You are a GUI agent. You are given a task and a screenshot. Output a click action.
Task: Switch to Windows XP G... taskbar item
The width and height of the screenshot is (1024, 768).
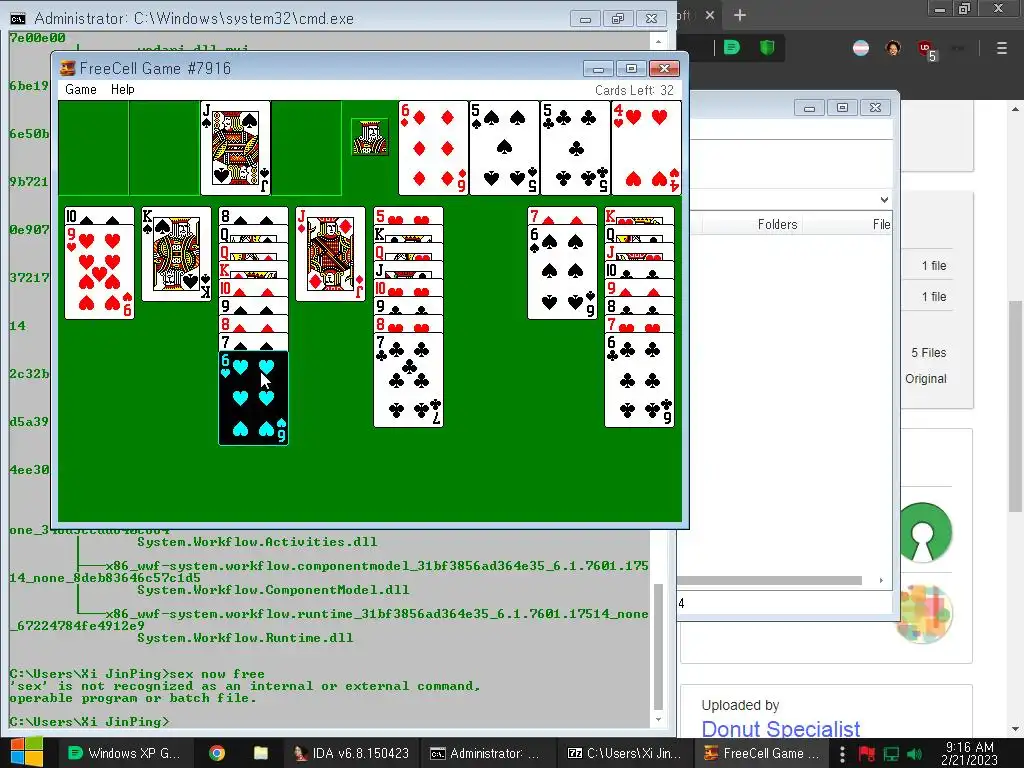(124, 753)
